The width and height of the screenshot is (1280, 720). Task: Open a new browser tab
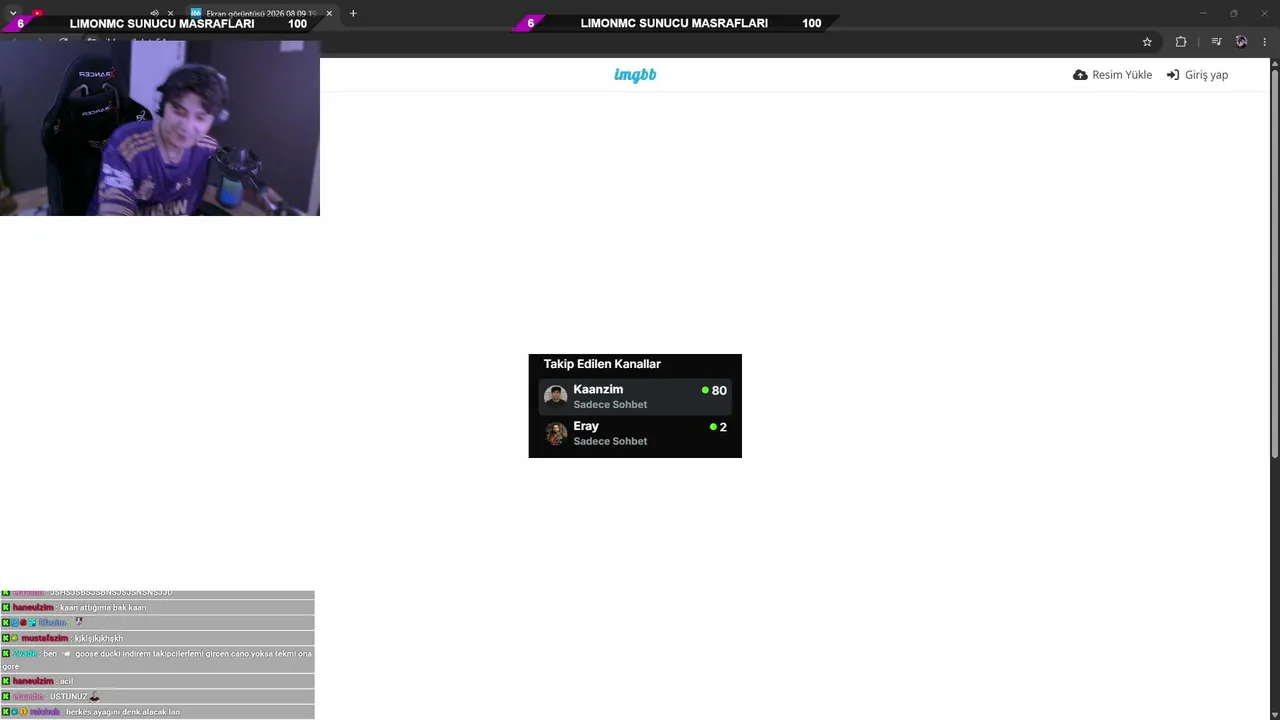pos(353,13)
